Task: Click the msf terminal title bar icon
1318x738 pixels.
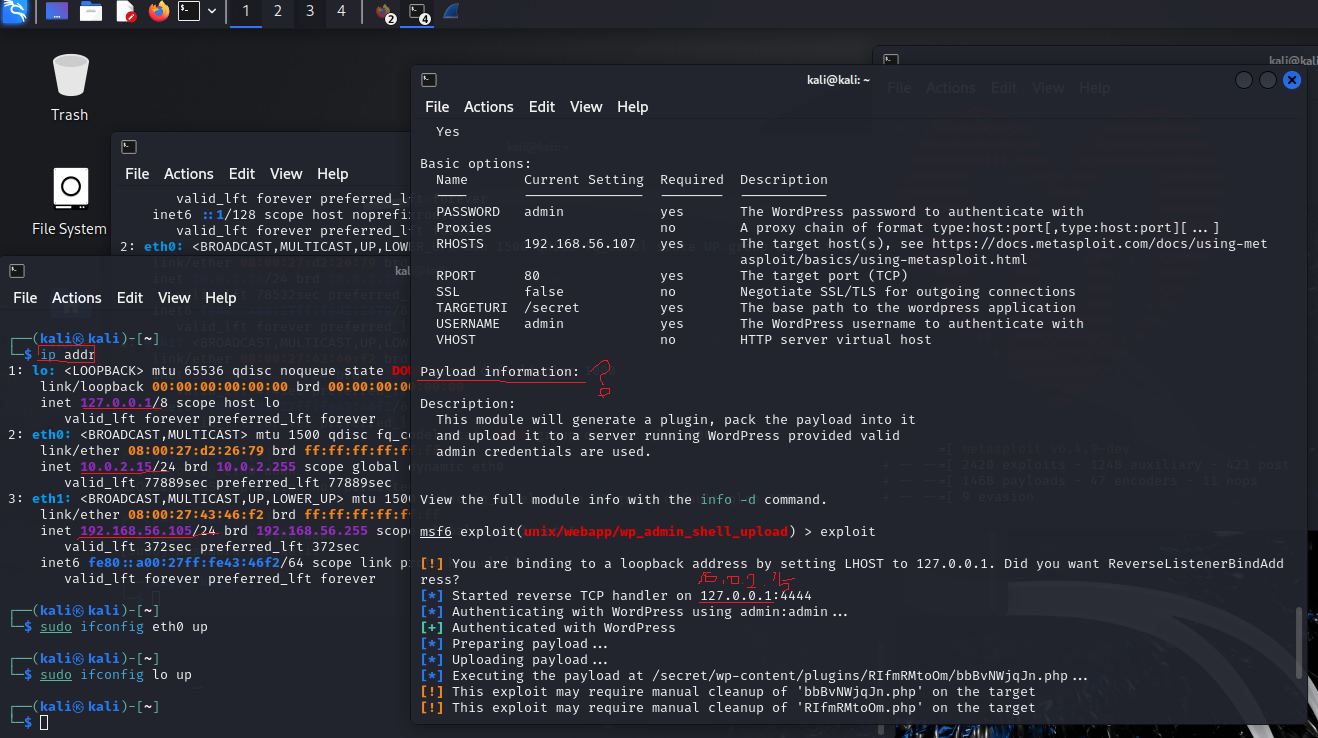Action: click(428, 80)
